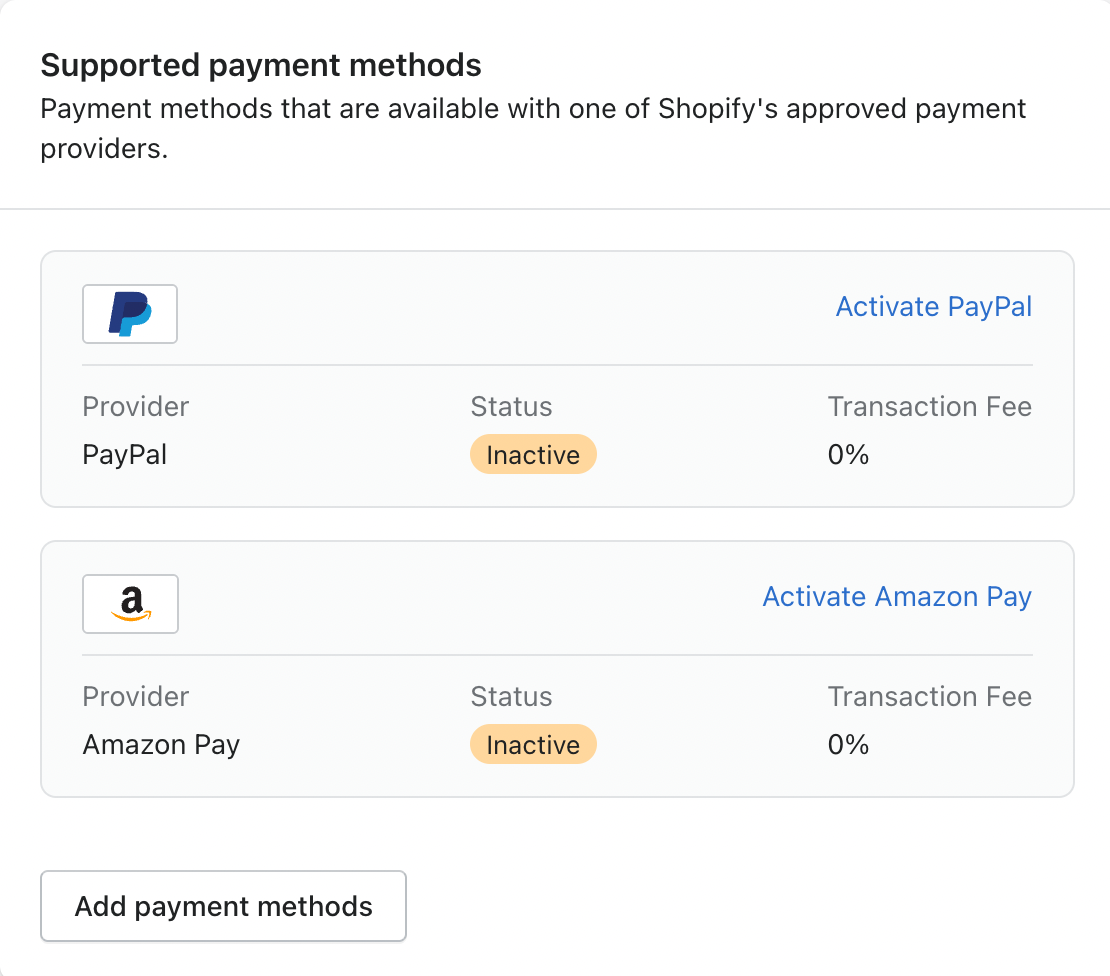Image resolution: width=1110 pixels, height=976 pixels.
Task: Click the Provider label in Amazon Pay card
Action: pos(135,697)
